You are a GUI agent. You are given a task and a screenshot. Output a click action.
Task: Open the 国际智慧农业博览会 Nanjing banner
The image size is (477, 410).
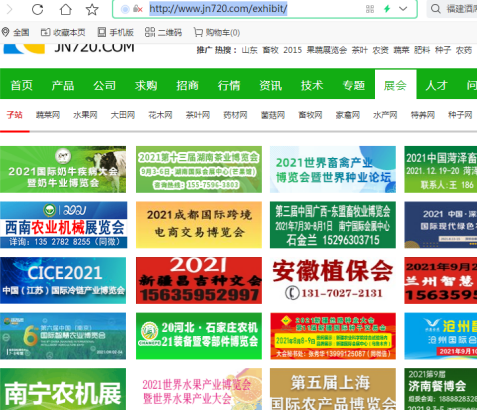[x=63, y=336]
